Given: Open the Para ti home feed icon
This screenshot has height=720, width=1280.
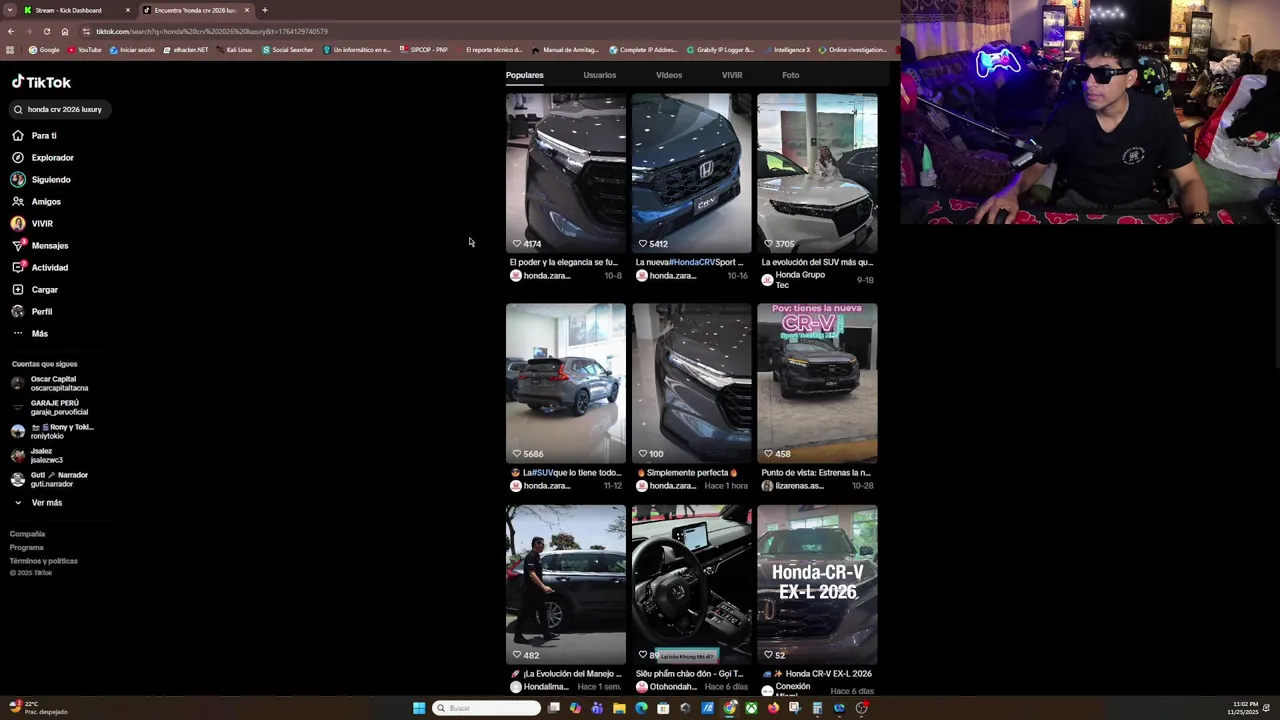Looking at the screenshot, I should (18, 135).
